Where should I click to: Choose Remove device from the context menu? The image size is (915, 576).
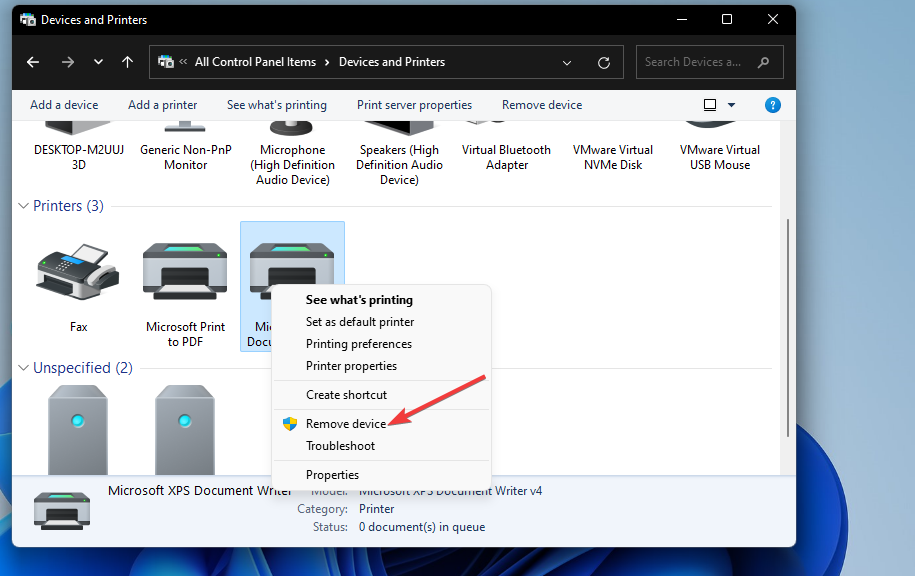pos(345,423)
